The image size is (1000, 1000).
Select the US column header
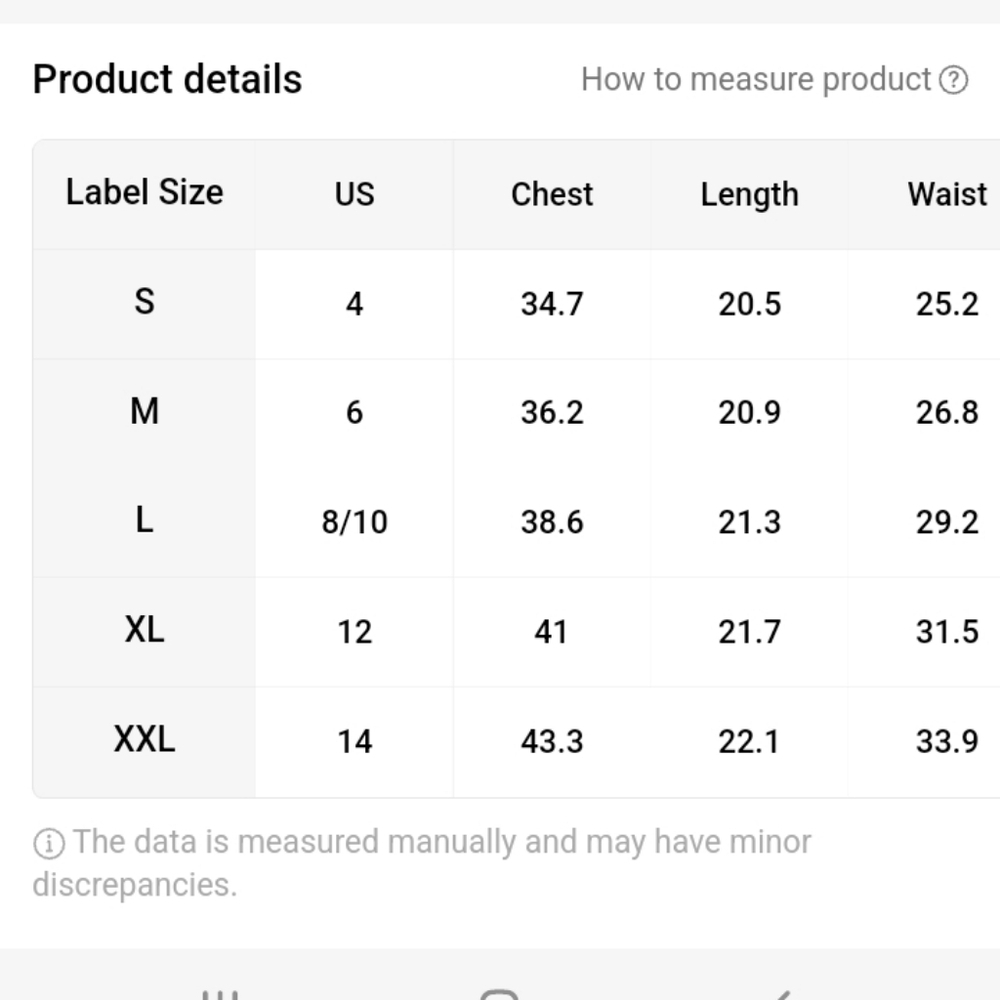tap(354, 194)
